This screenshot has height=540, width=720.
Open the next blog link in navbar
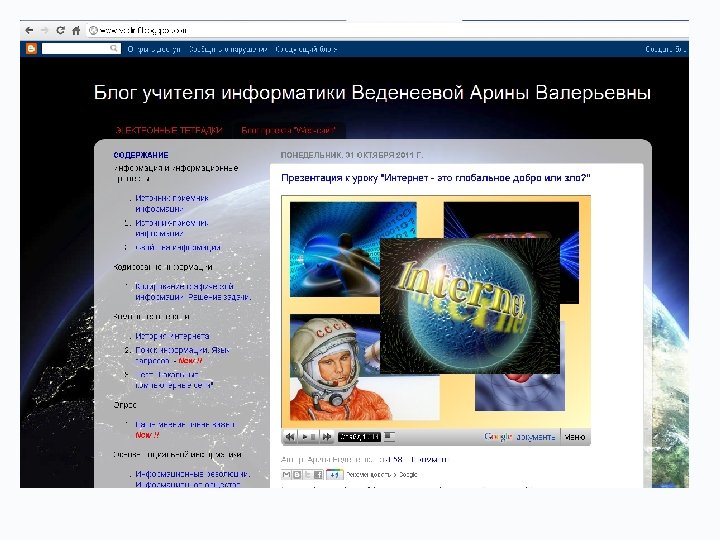click(x=306, y=49)
